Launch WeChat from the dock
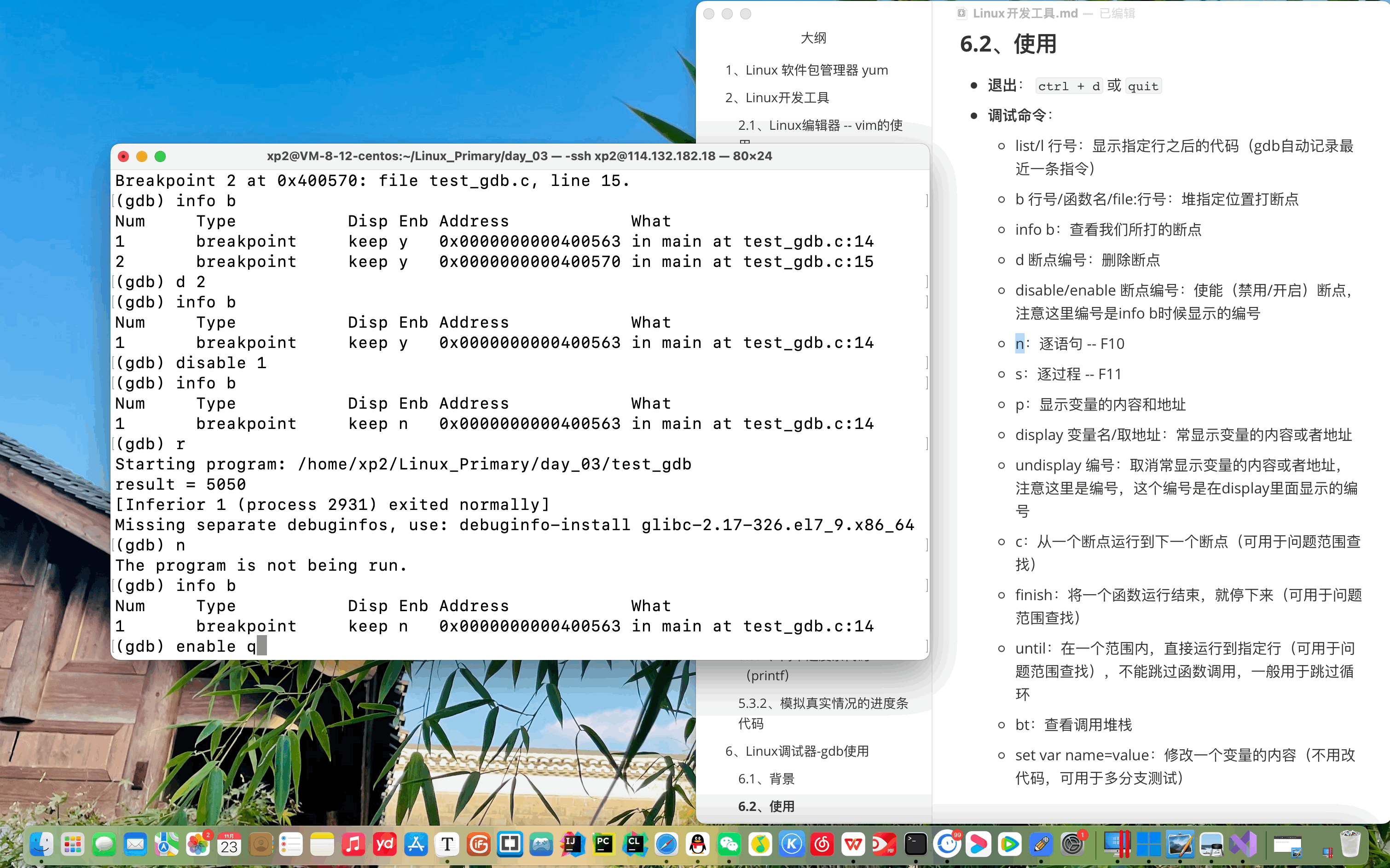The width and height of the screenshot is (1390, 868). (x=729, y=845)
